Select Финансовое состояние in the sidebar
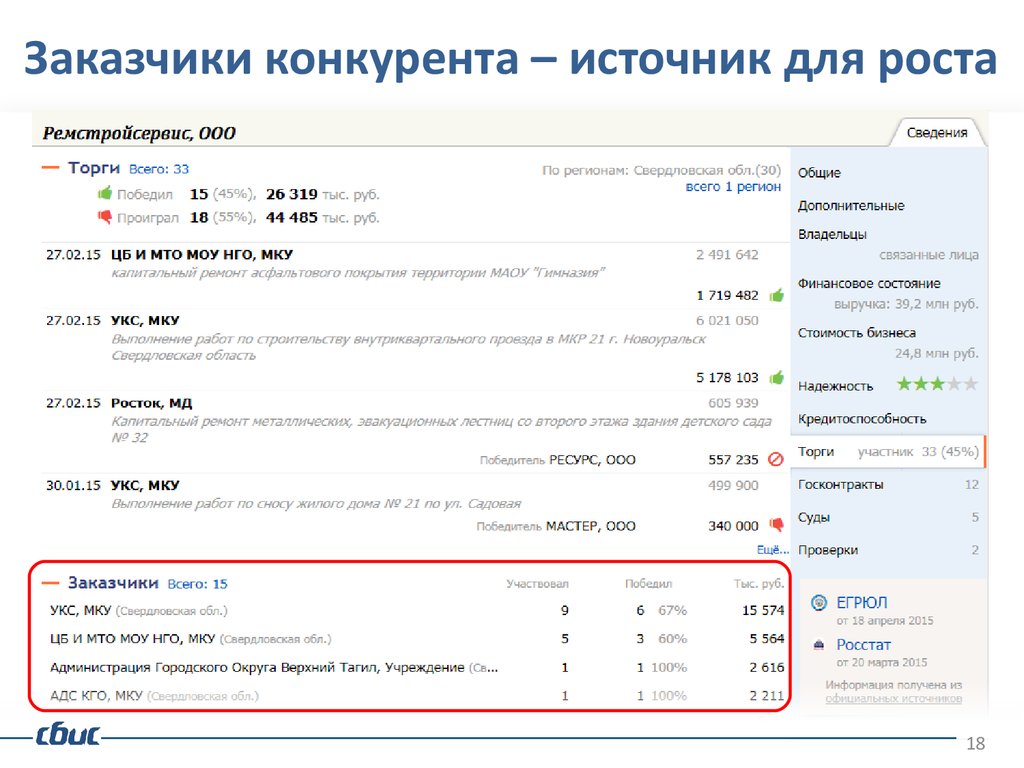This screenshot has height=768, width=1024. coord(868,283)
